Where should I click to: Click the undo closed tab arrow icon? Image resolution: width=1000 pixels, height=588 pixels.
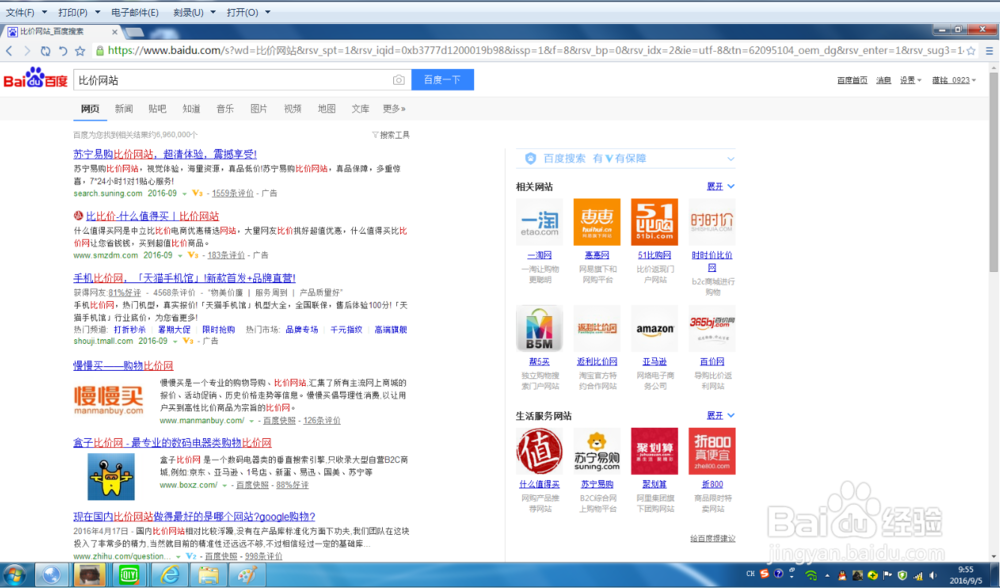pyautogui.click(x=62, y=50)
